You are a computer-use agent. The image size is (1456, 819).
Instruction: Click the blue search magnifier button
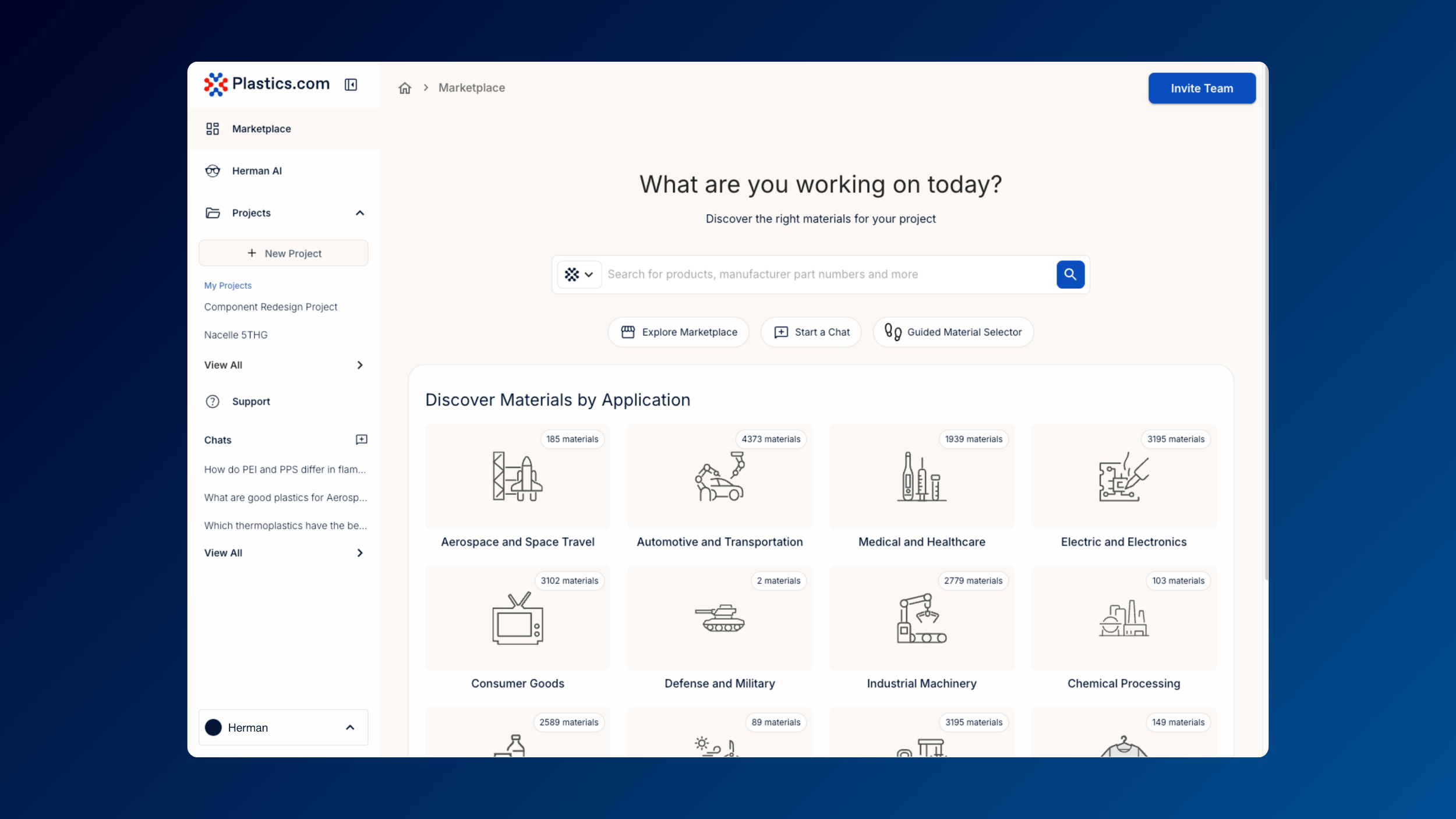click(1070, 274)
